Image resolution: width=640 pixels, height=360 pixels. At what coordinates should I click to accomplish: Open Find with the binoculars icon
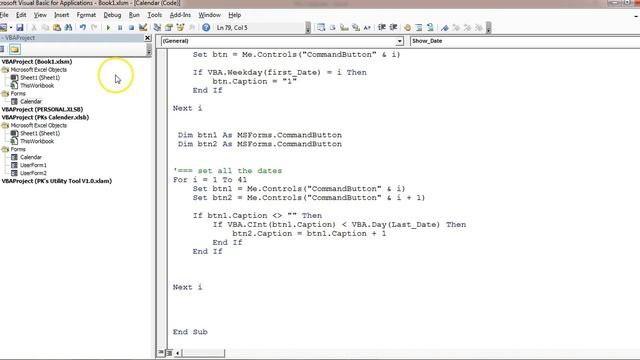coord(68,27)
